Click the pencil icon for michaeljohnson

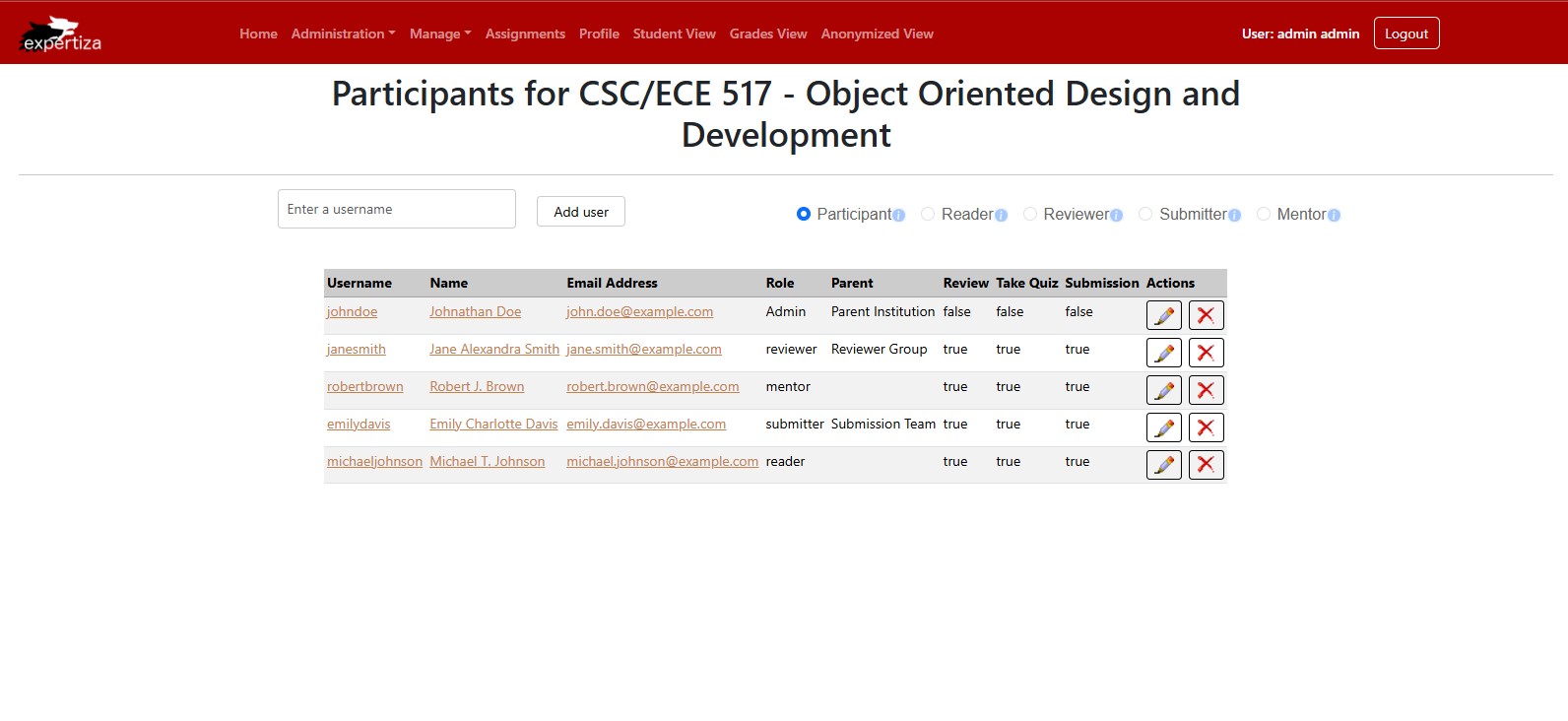(x=1163, y=465)
